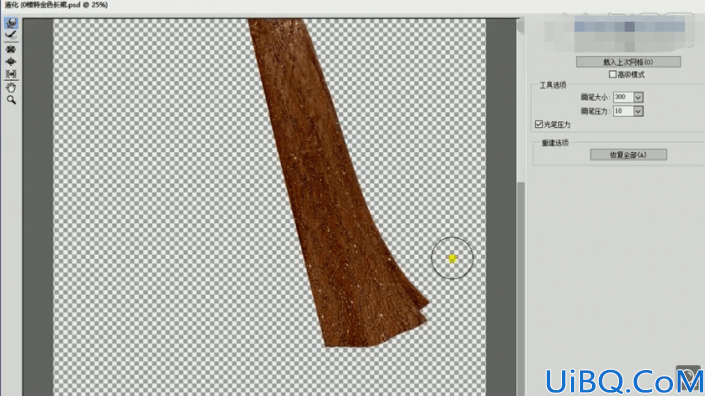Click the 恢复全部(A) button
705x396 pixels.
click(628, 155)
